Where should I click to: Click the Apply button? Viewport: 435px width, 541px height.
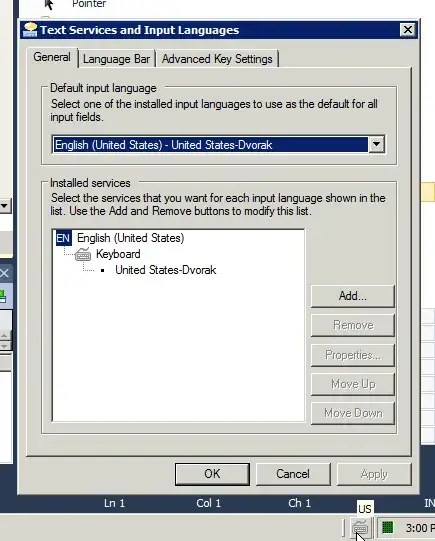pyautogui.click(x=374, y=474)
